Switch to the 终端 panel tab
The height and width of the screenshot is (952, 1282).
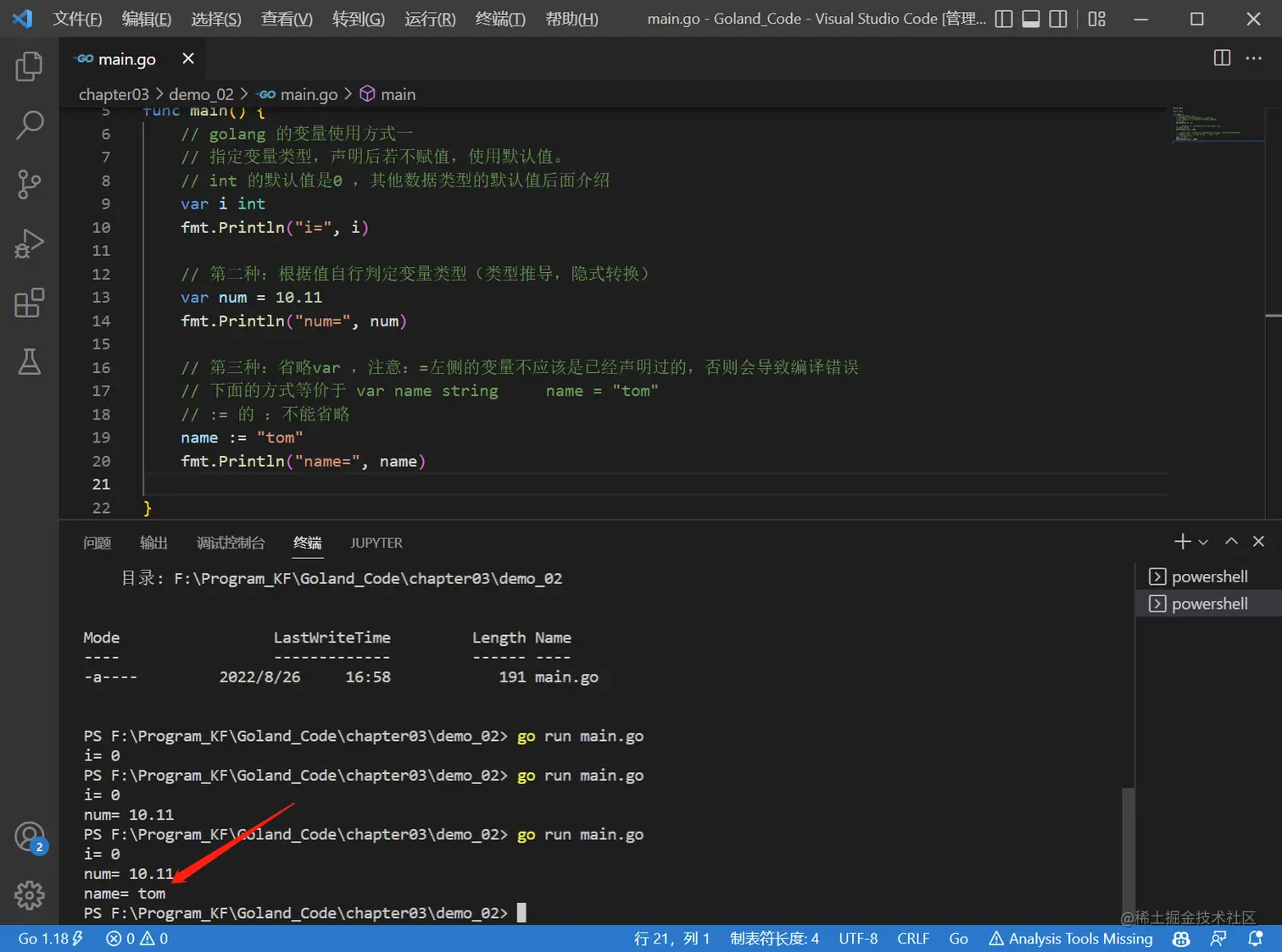click(308, 543)
